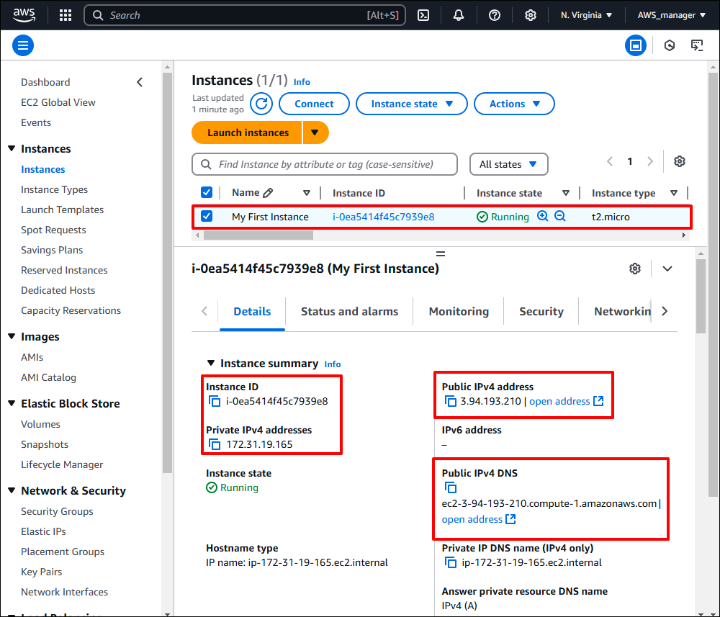The image size is (720, 617).
Task: Go to previous page of instances
Action: coord(610,162)
